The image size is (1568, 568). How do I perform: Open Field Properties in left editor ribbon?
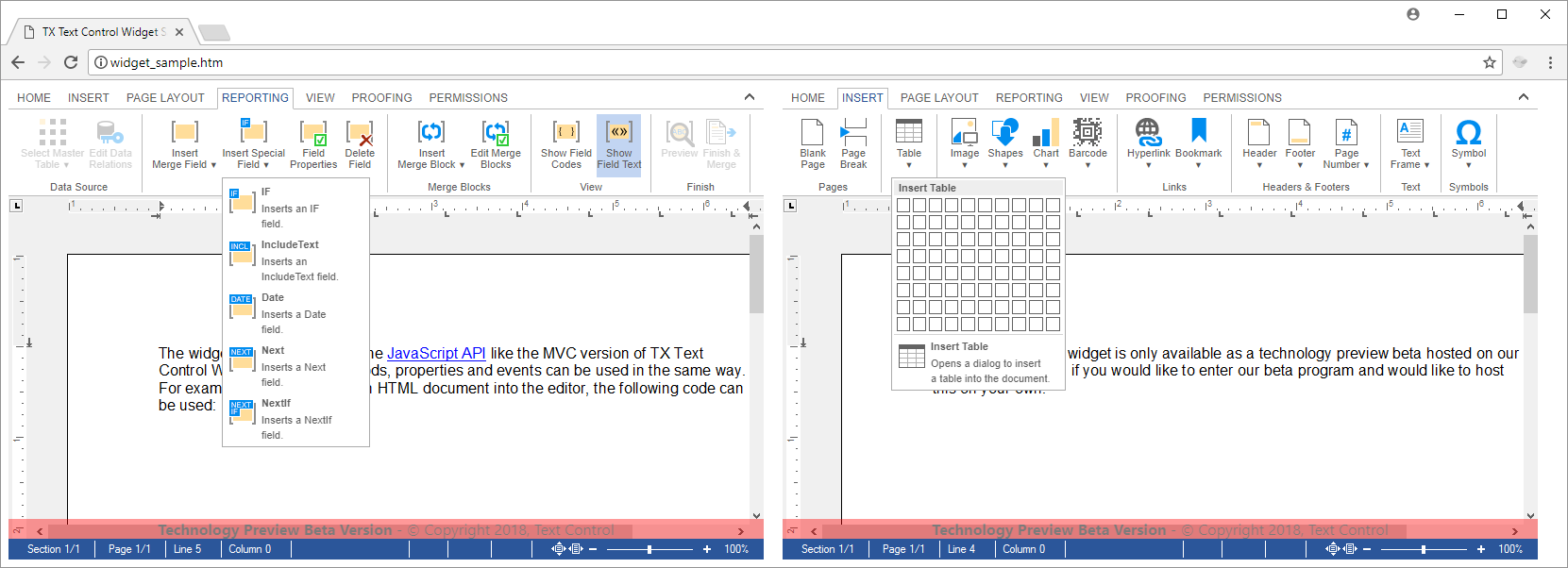[313, 144]
